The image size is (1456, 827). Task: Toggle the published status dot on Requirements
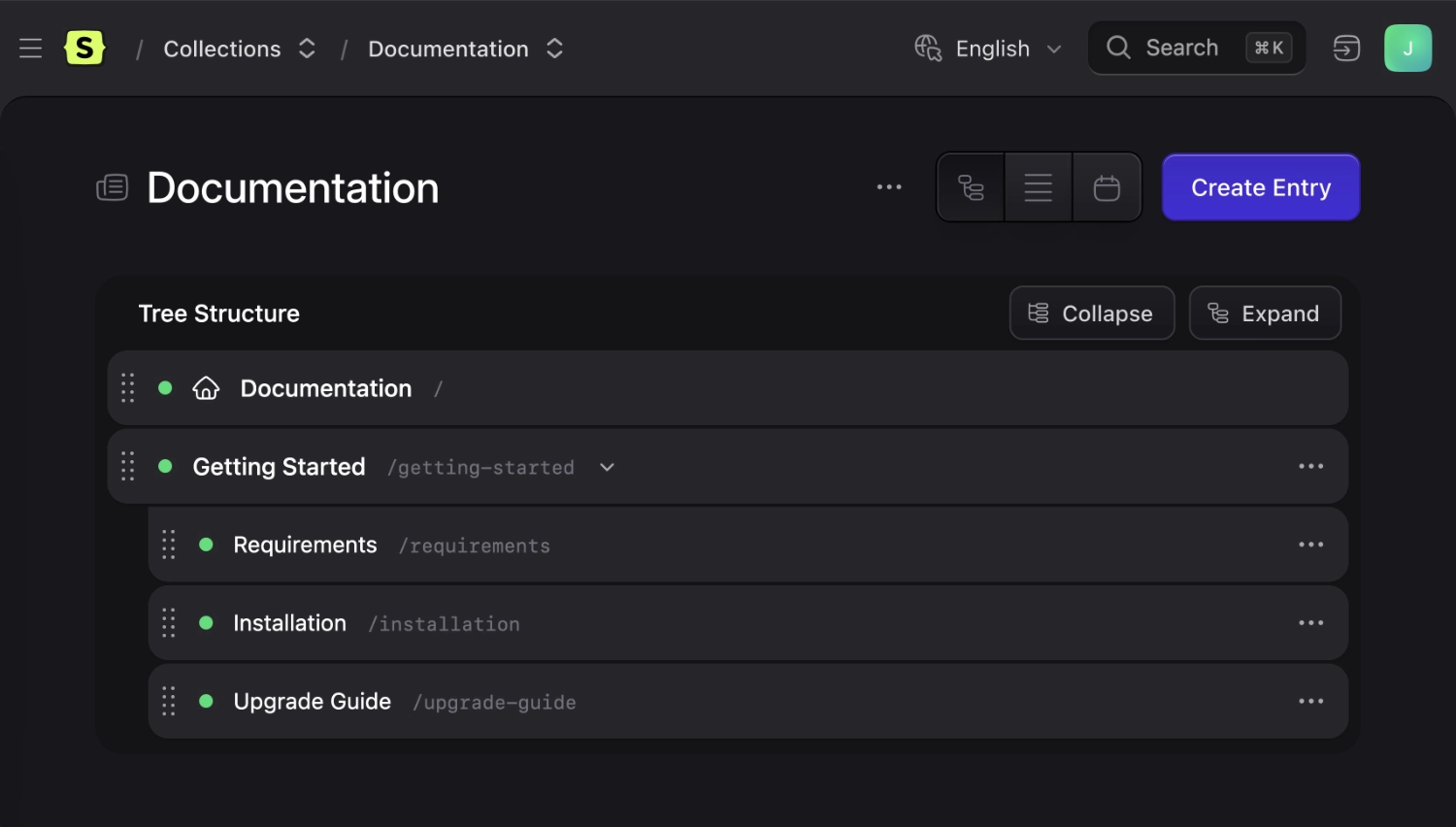[x=206, y=545]
